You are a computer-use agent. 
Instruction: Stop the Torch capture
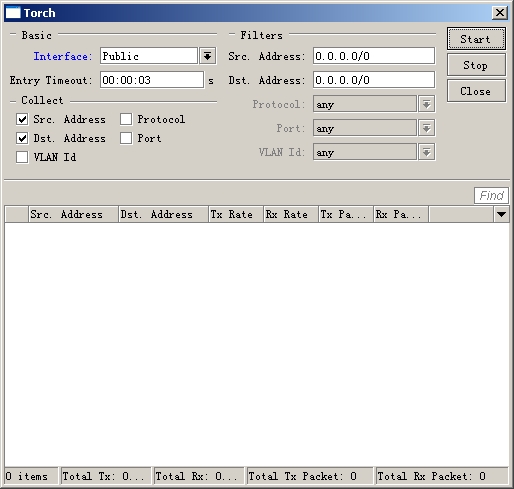point(476,65)
